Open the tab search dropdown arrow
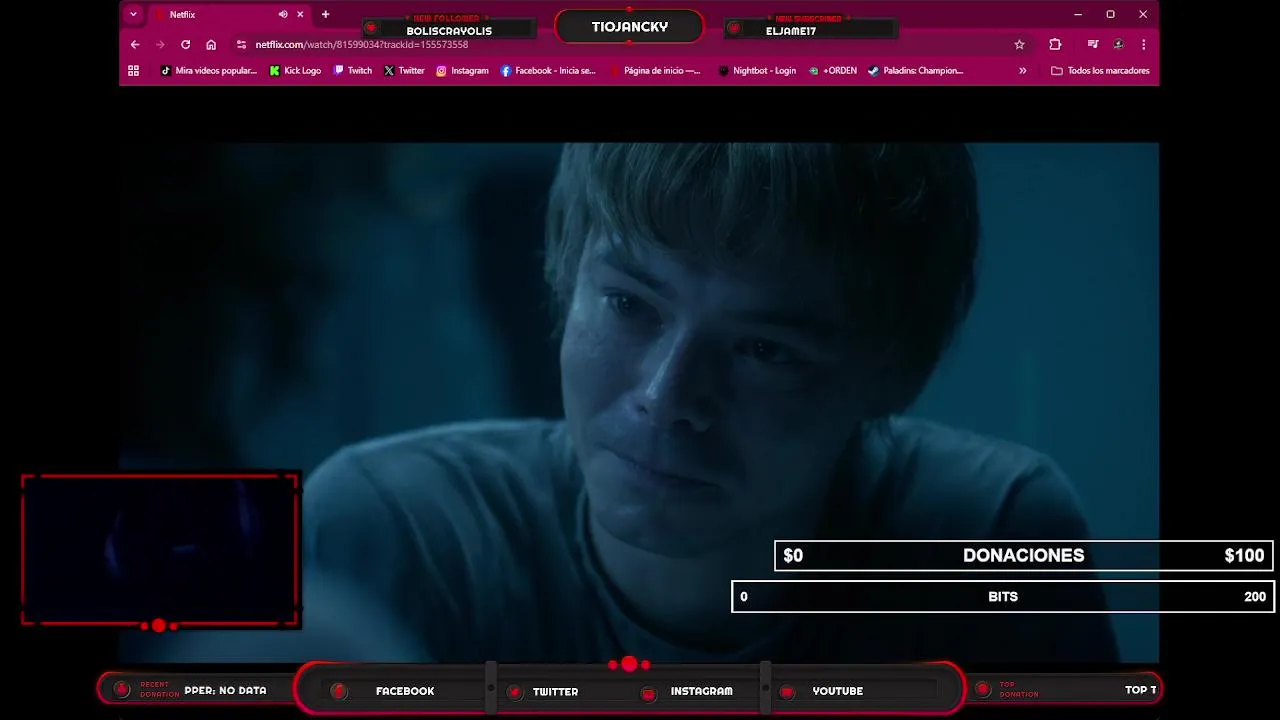The height and width of the screenshot is (720, 1280). pyautogui.click(x=133, y=14)
